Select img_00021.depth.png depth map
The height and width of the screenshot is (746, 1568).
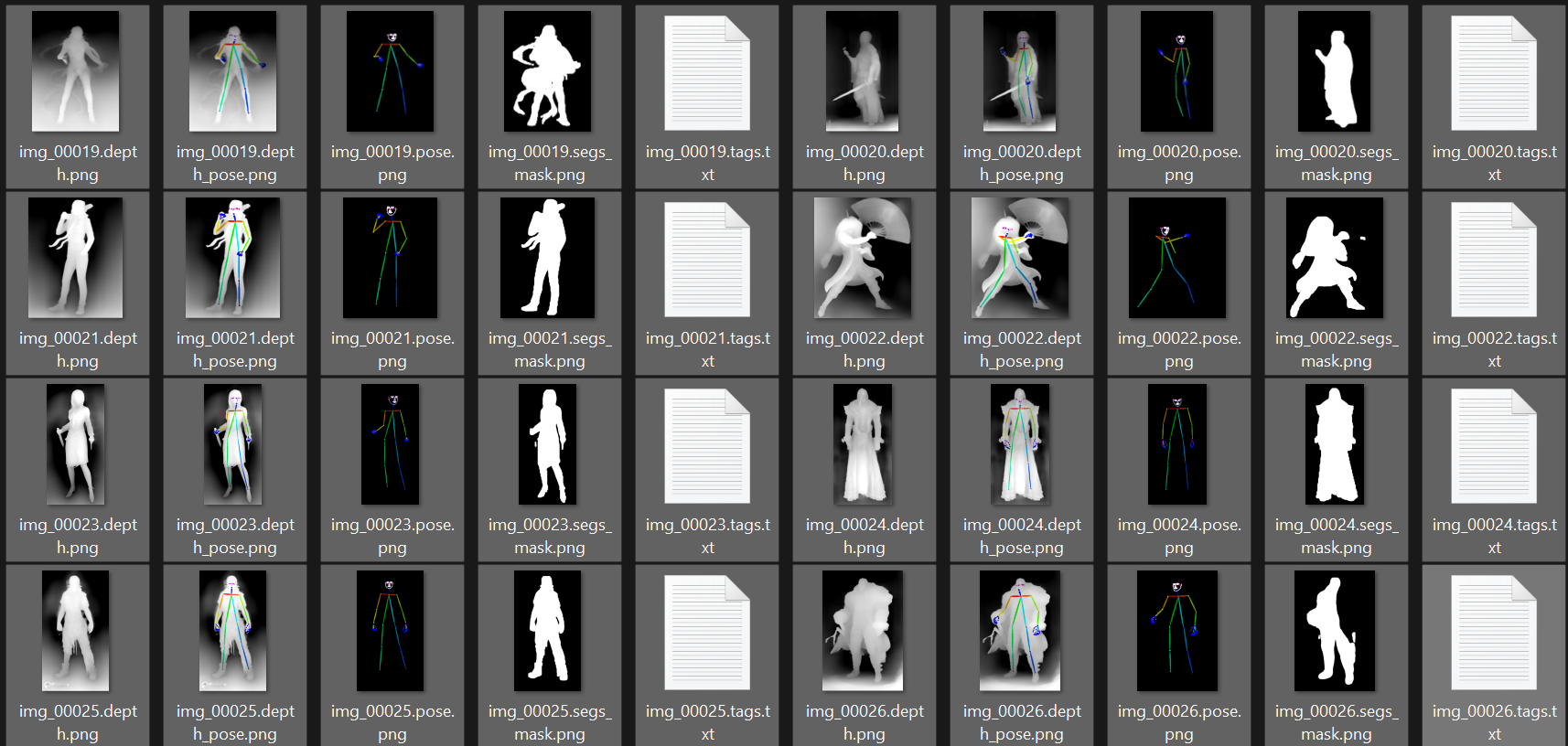[76, 258]
